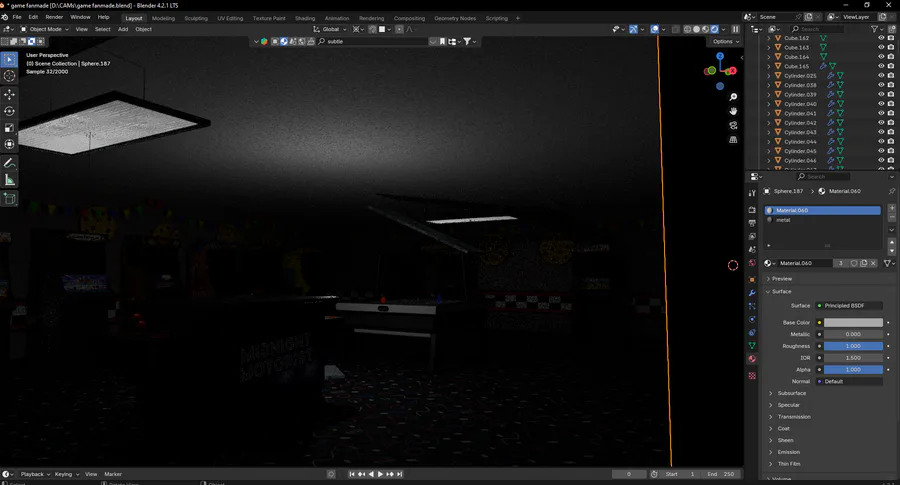This screenshot has height=485, width=900.
Task: Switch to the UV Editing workspace tab
Action: (230, 18)
